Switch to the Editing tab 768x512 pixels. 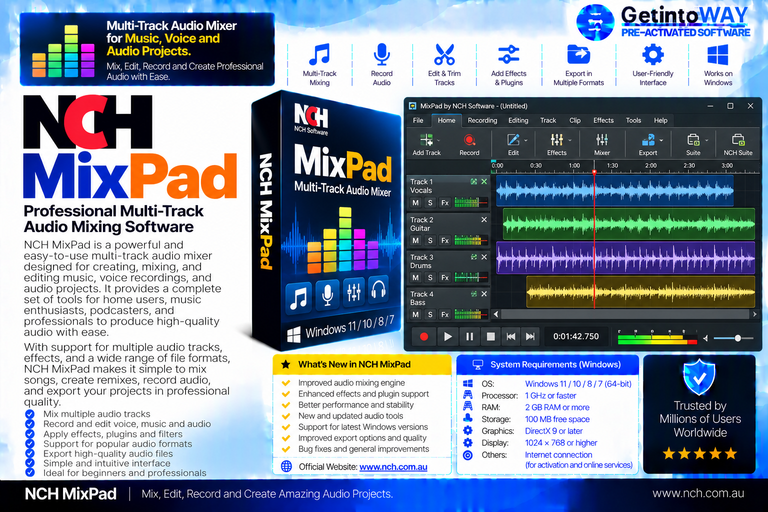(518, 121)
